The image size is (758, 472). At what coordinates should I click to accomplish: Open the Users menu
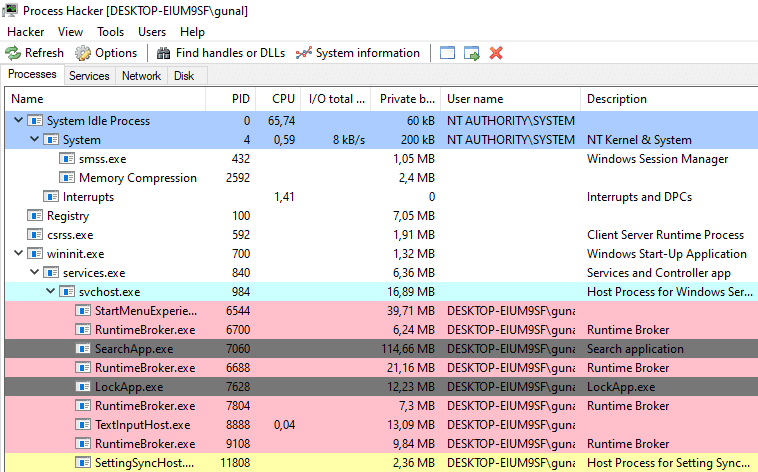click(x=152, y=32)
